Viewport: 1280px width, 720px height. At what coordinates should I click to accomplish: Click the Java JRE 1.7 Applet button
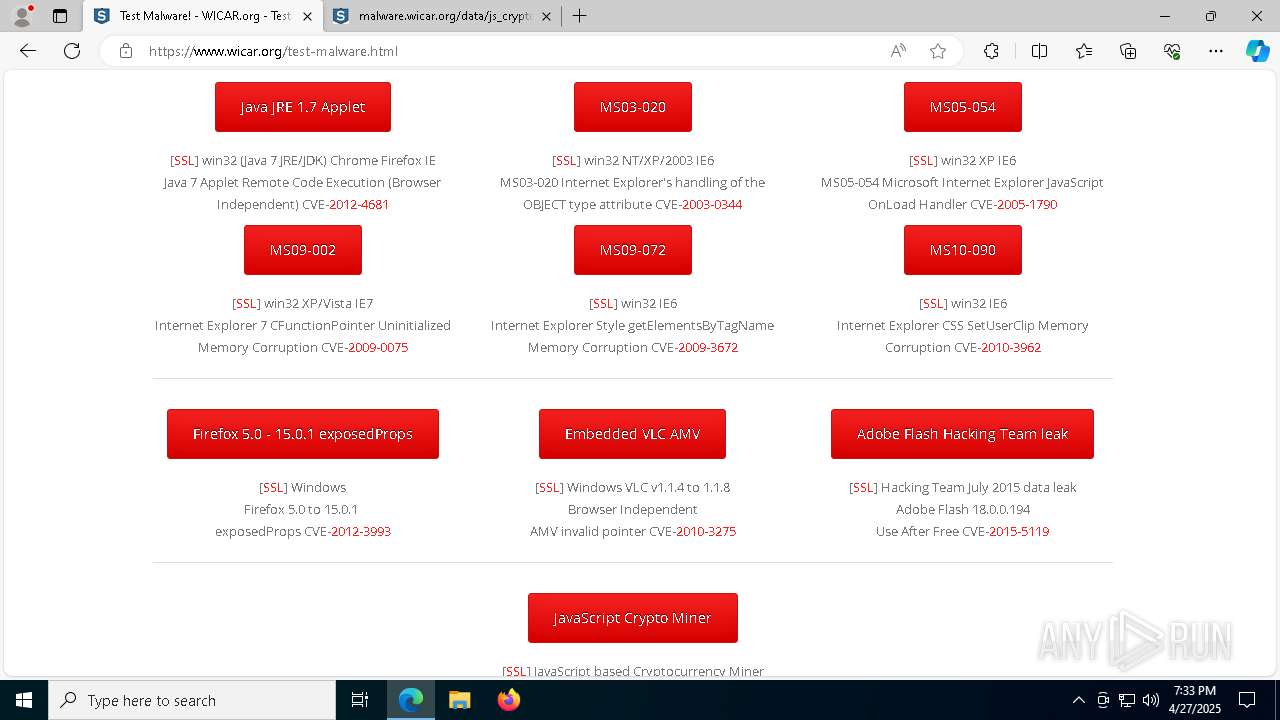pos(303,107)
